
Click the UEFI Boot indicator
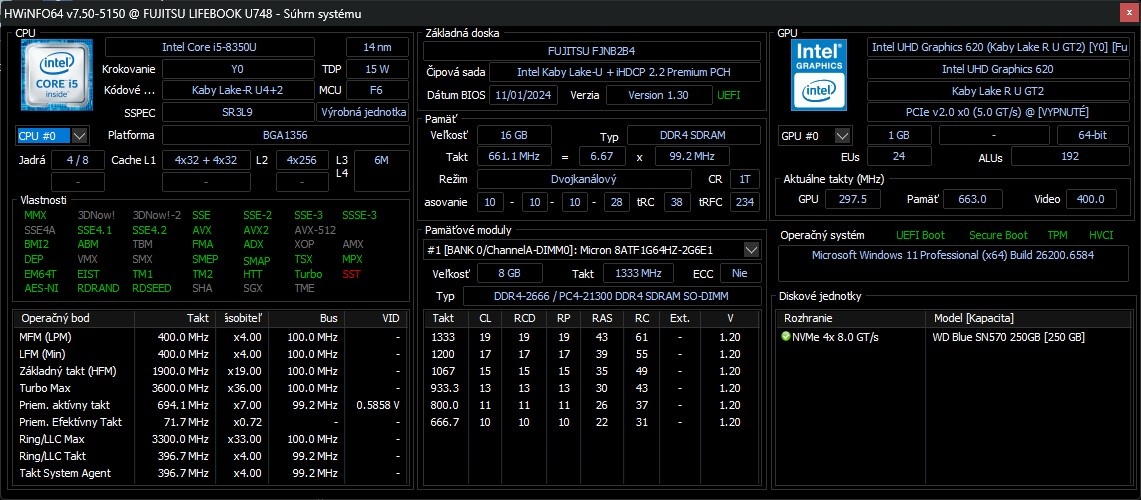tap(920, 235)
